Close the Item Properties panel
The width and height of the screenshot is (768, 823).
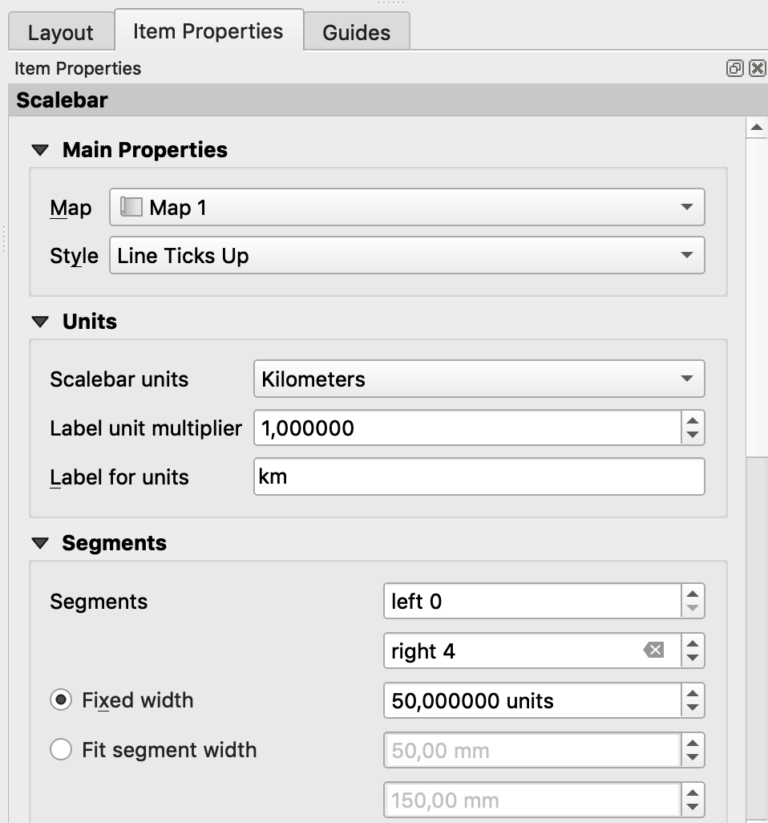[757, 68]
